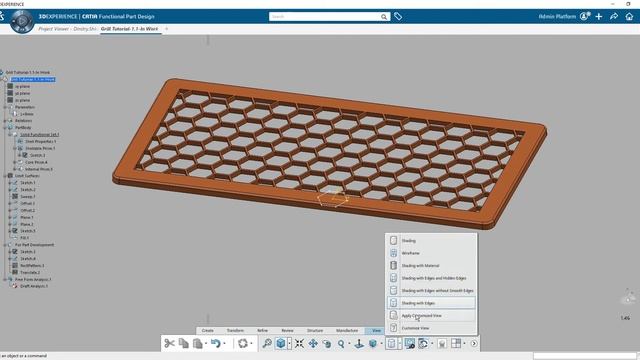
Task: Click the Paste icon in bottom toolbar
Action: tap(198, 343)
